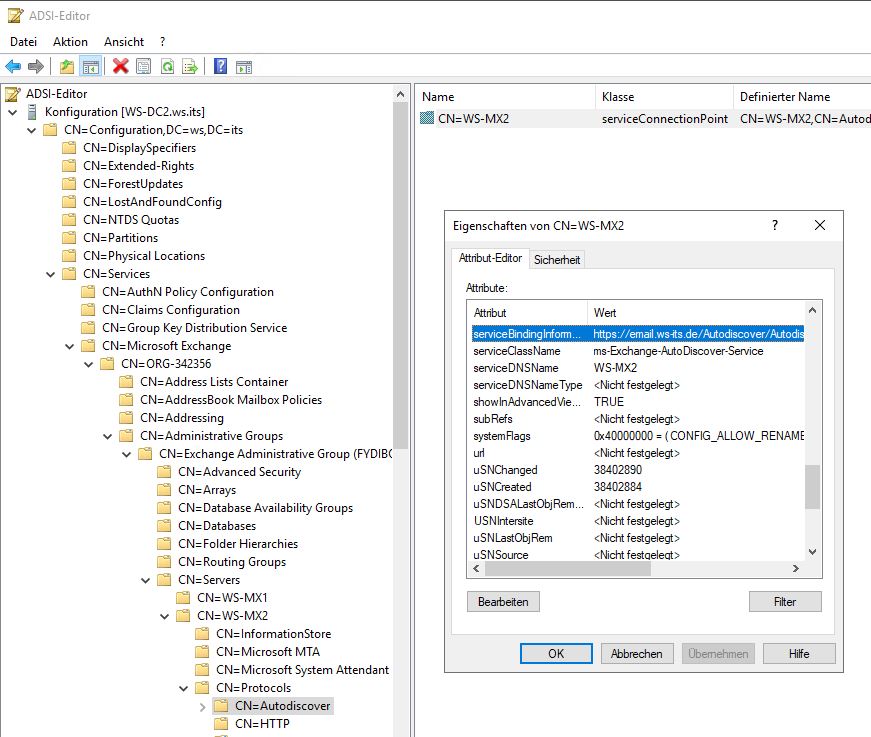The width and height of the screenshot is (871, 737).
Task: Collapse the CN=Servers node
Action: (x=146, y=580)
